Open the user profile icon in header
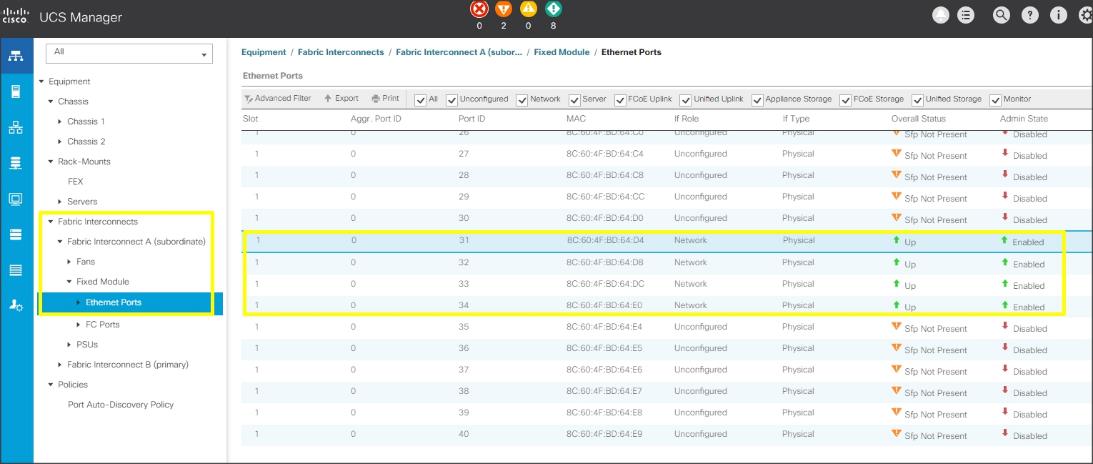The width and height of the screenshot is (1093, 464). (941, 16)
